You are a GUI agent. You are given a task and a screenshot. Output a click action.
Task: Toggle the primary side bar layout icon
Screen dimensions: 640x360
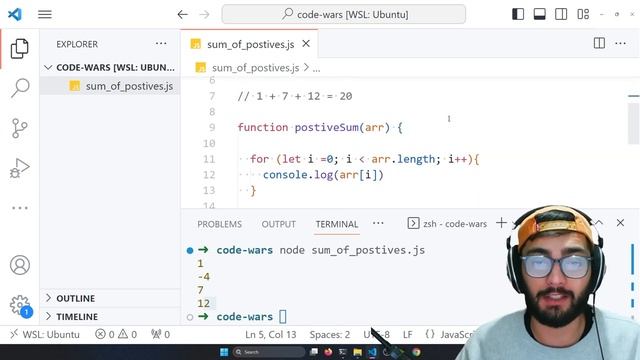click(518, 14)
